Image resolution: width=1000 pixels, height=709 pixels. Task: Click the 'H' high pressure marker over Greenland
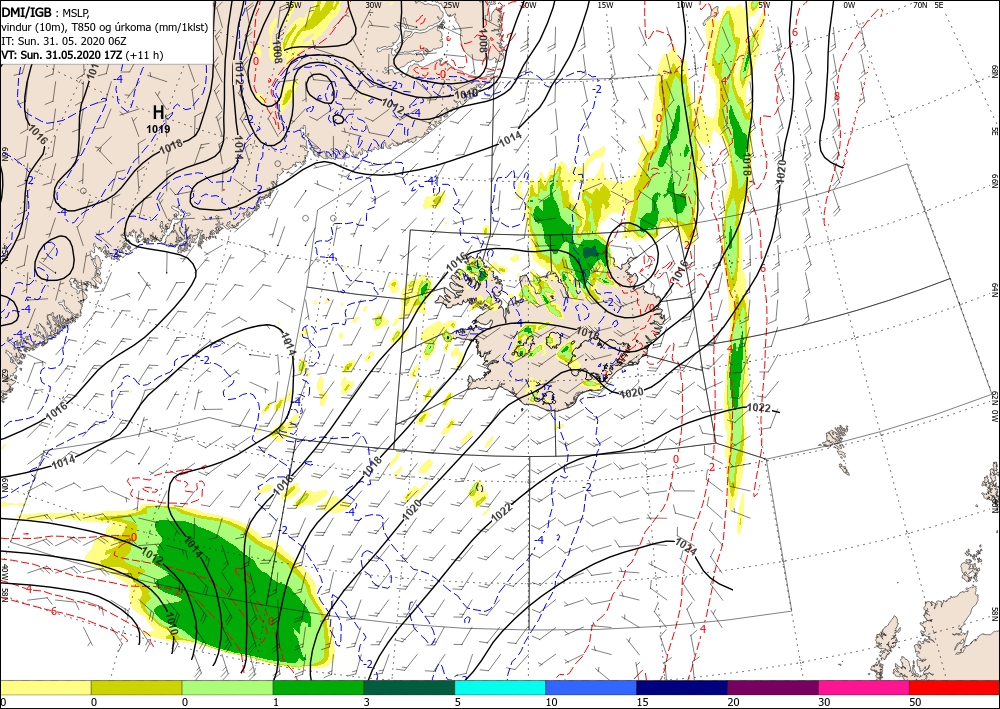(x=158, y=112)
